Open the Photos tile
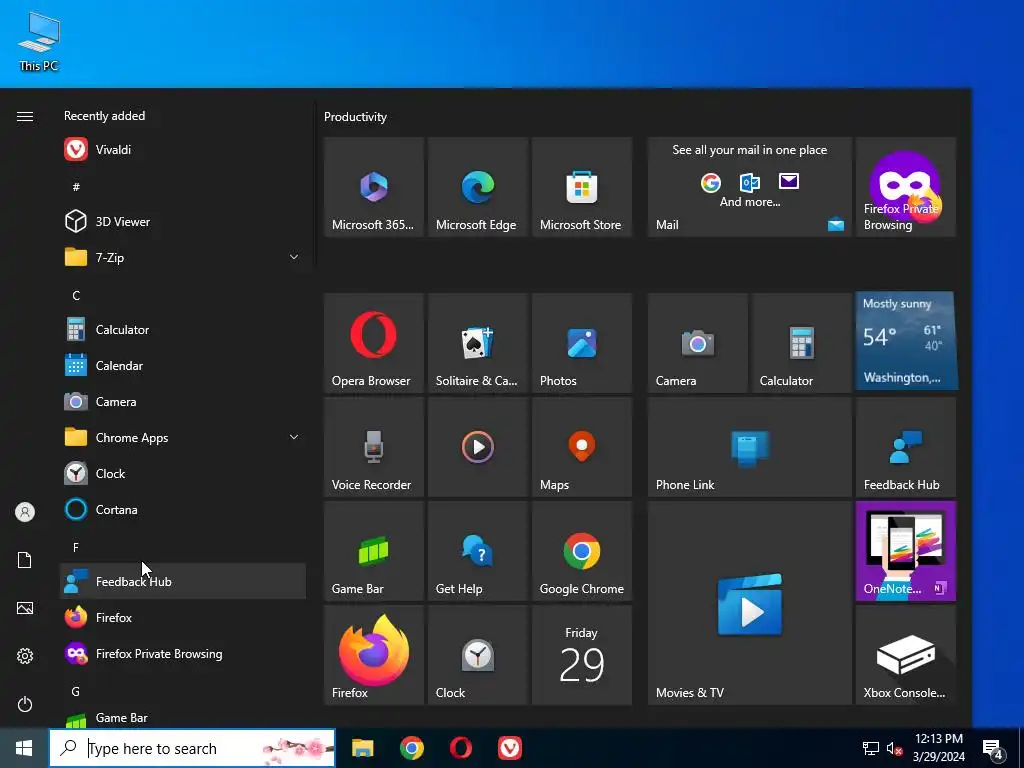 582,343
